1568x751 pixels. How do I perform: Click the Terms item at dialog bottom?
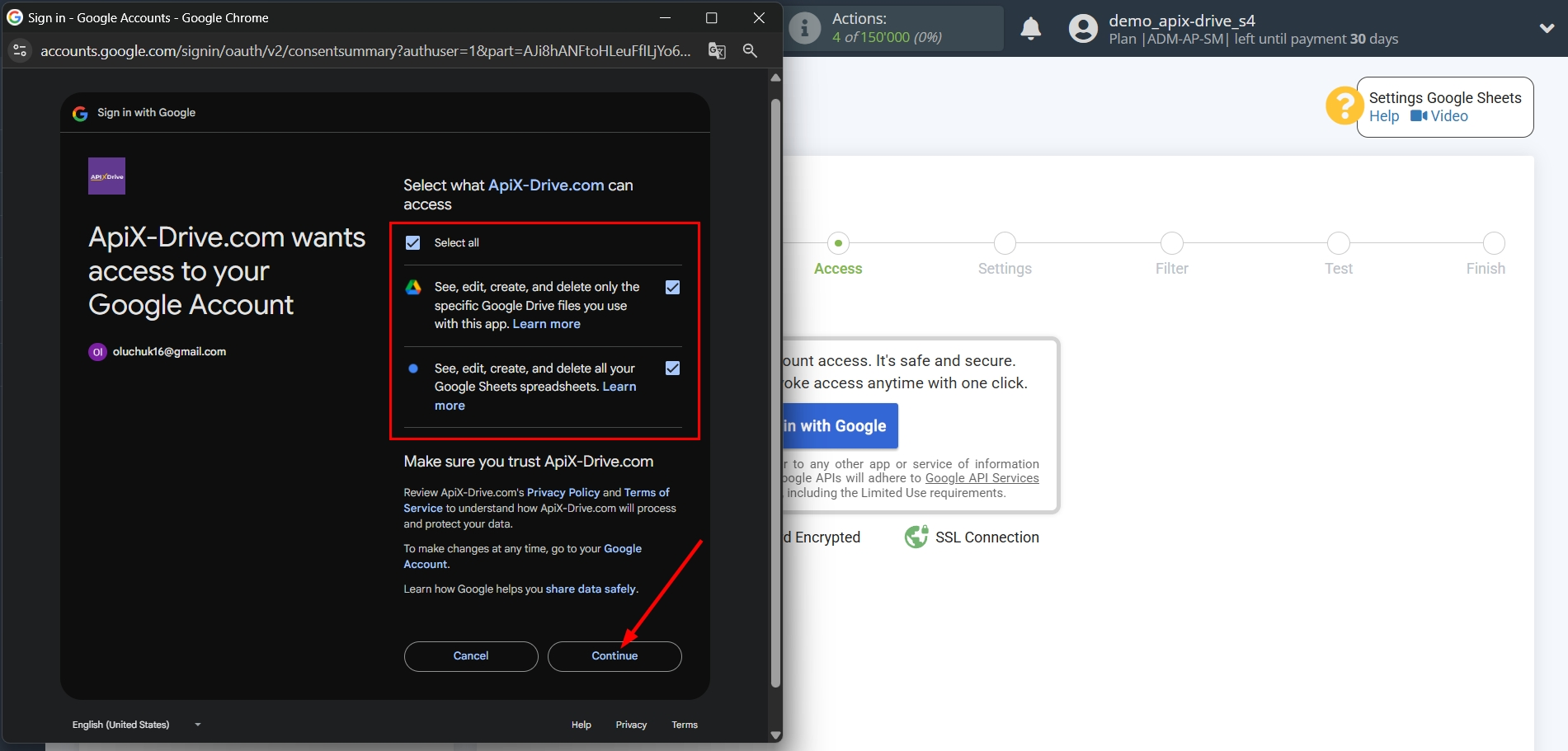point(684,724)
